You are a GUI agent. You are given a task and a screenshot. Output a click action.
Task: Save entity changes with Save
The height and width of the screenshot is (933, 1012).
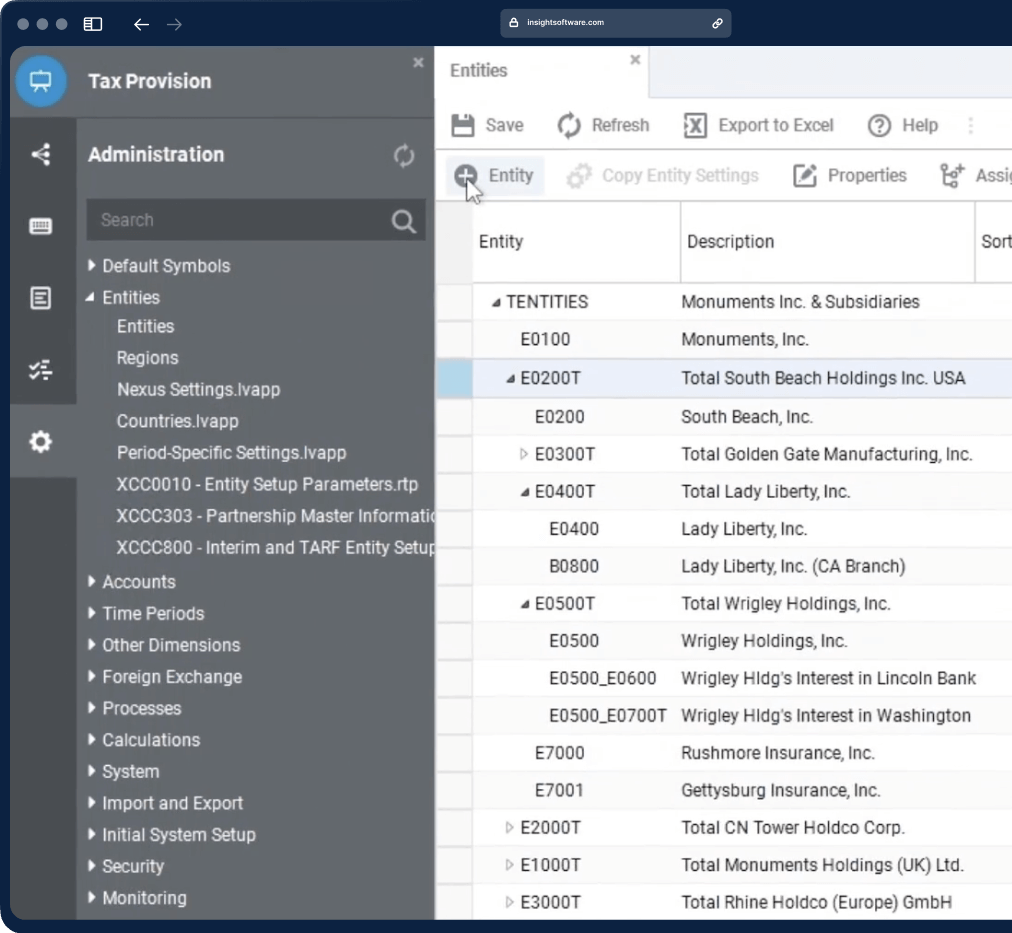(x=487, y=125)
